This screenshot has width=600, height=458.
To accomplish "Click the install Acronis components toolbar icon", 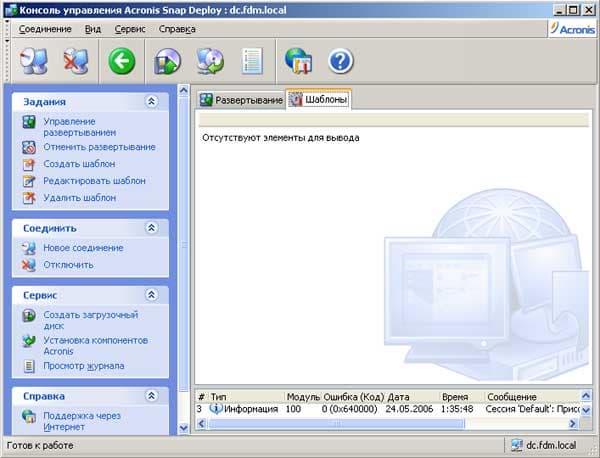I will 210,61.
